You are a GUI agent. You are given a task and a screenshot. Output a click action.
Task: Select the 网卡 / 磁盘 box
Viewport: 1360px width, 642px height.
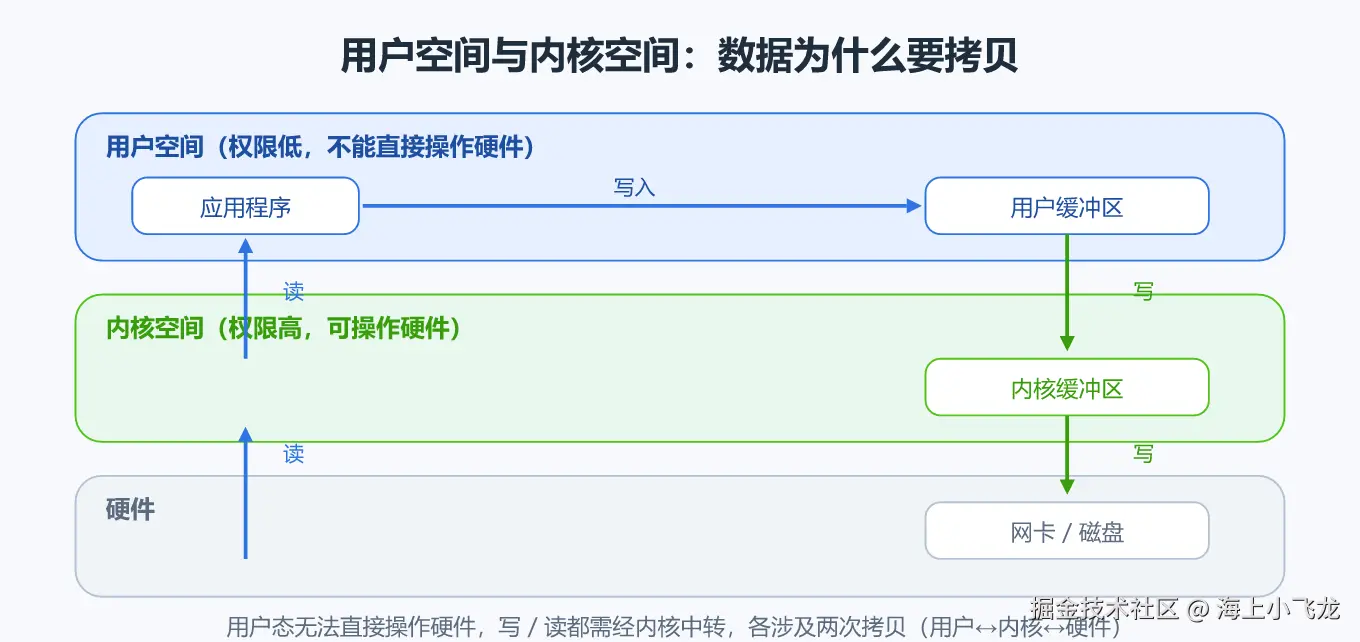[x=1067, y=531]
